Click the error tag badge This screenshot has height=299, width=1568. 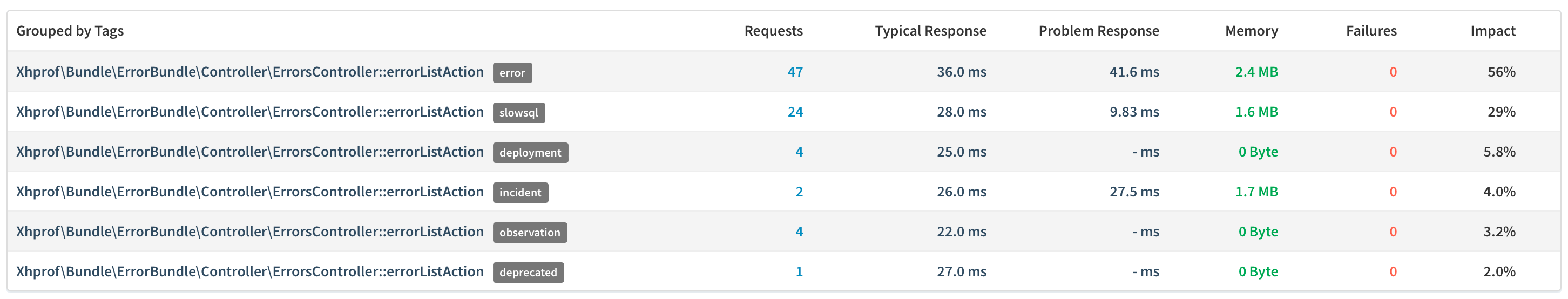[512, 73]
